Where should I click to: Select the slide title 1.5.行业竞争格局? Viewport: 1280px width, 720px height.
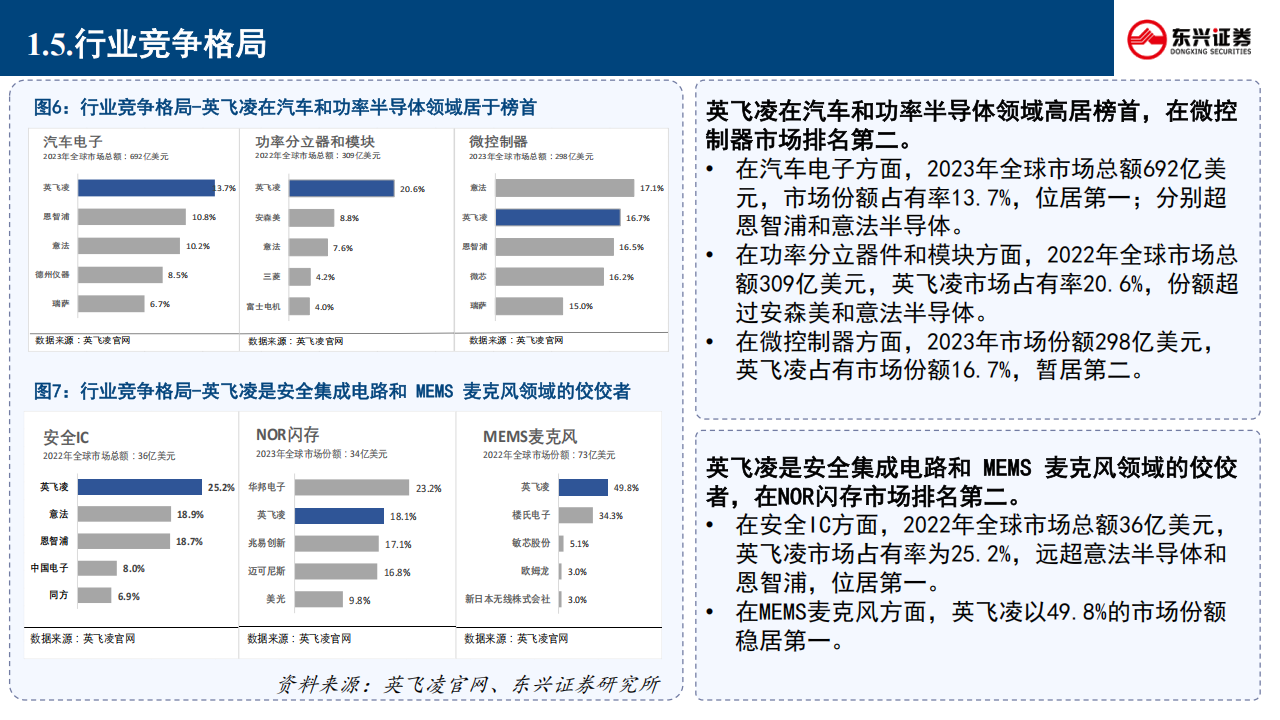(147, 43)
